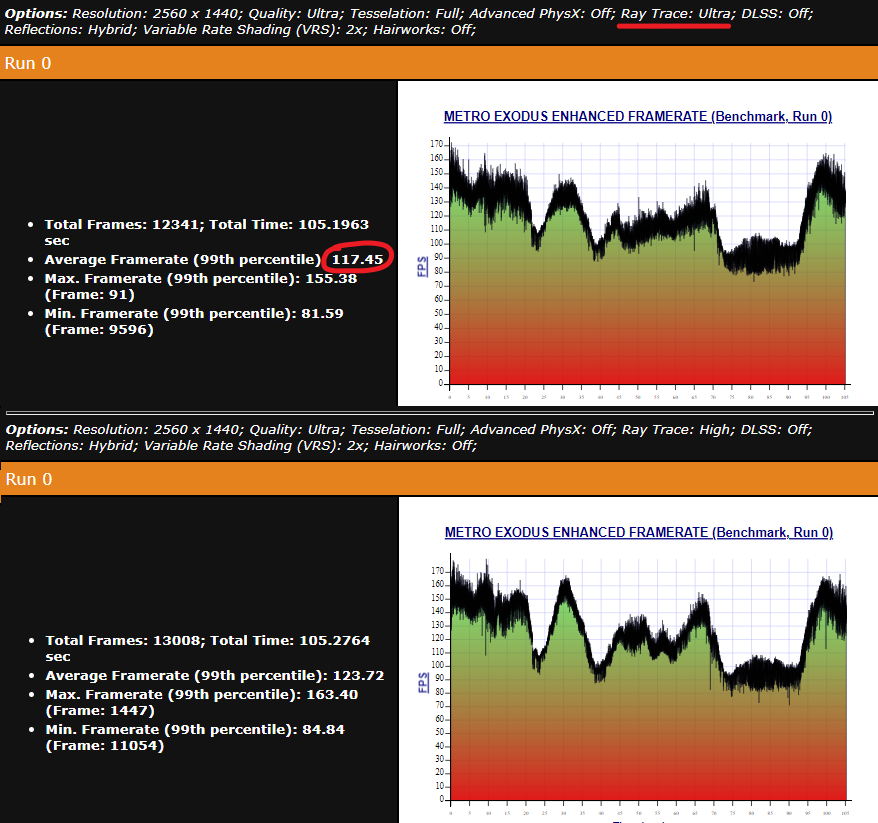Click the FPS axis label of the upper chart
This screenshot has width=878, height=823.
(422, 266)
